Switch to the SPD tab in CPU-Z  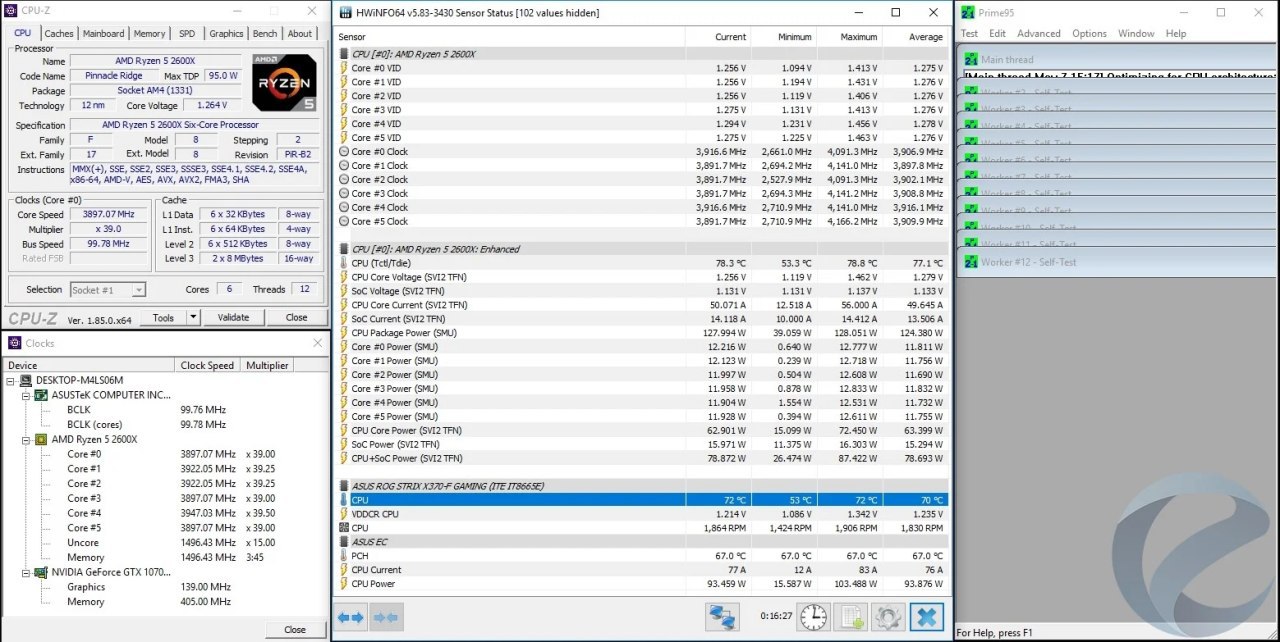click(x=187, y=33)
